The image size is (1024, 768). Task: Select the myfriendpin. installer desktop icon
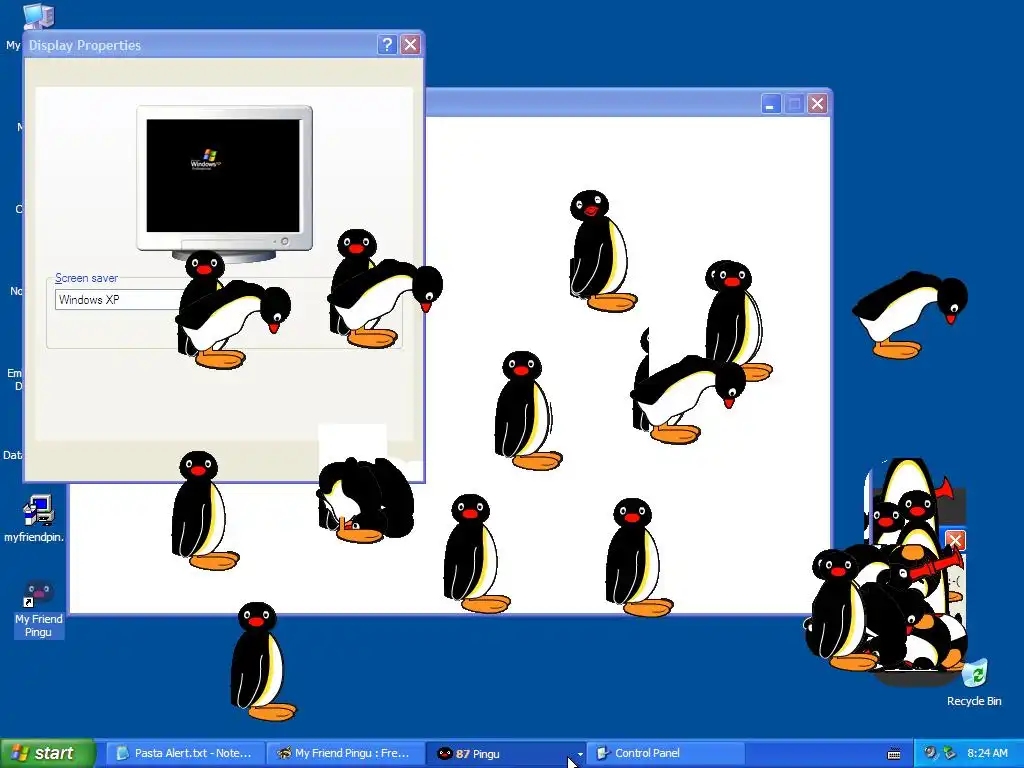coord(36,519)
